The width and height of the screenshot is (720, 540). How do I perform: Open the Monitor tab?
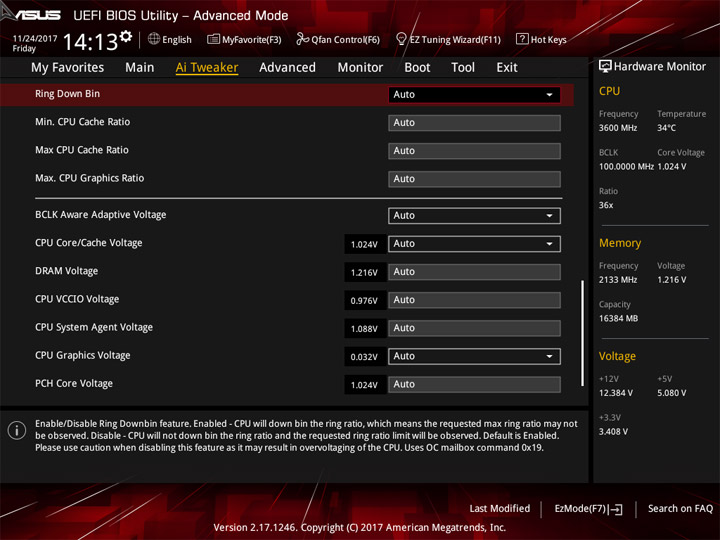point(360,68)
